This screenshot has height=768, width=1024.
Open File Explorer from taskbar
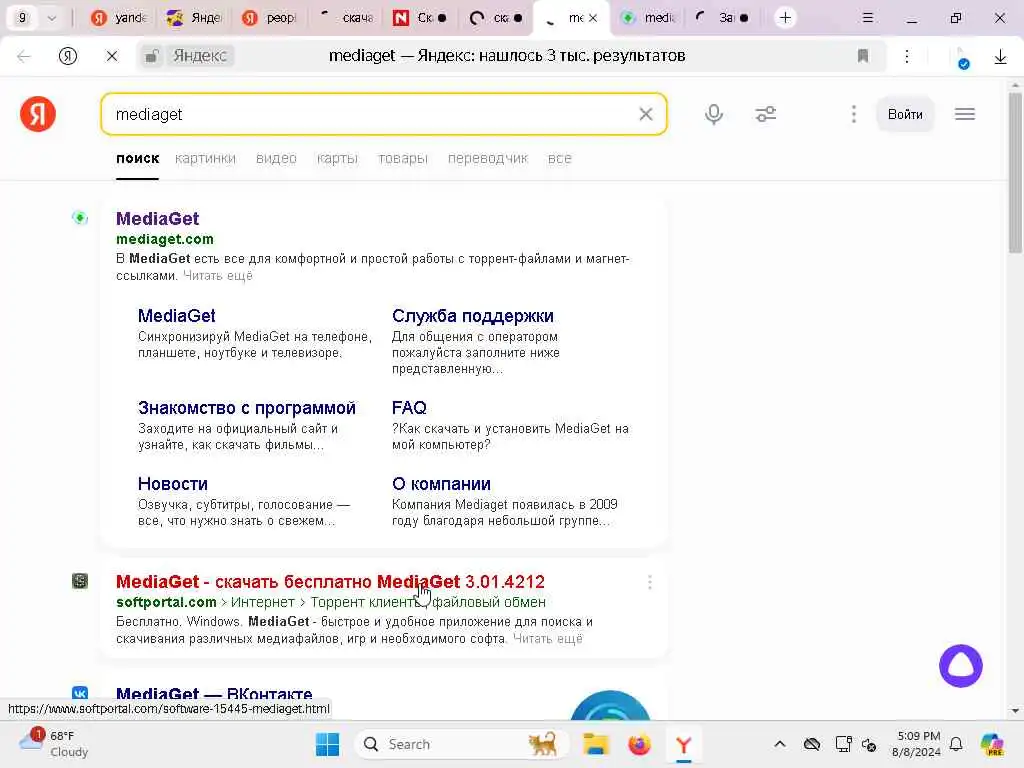pos(596,744)
